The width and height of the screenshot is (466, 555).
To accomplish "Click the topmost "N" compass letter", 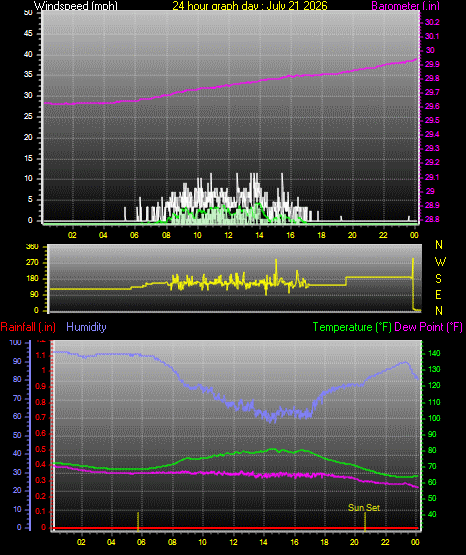I will [439, 245].
